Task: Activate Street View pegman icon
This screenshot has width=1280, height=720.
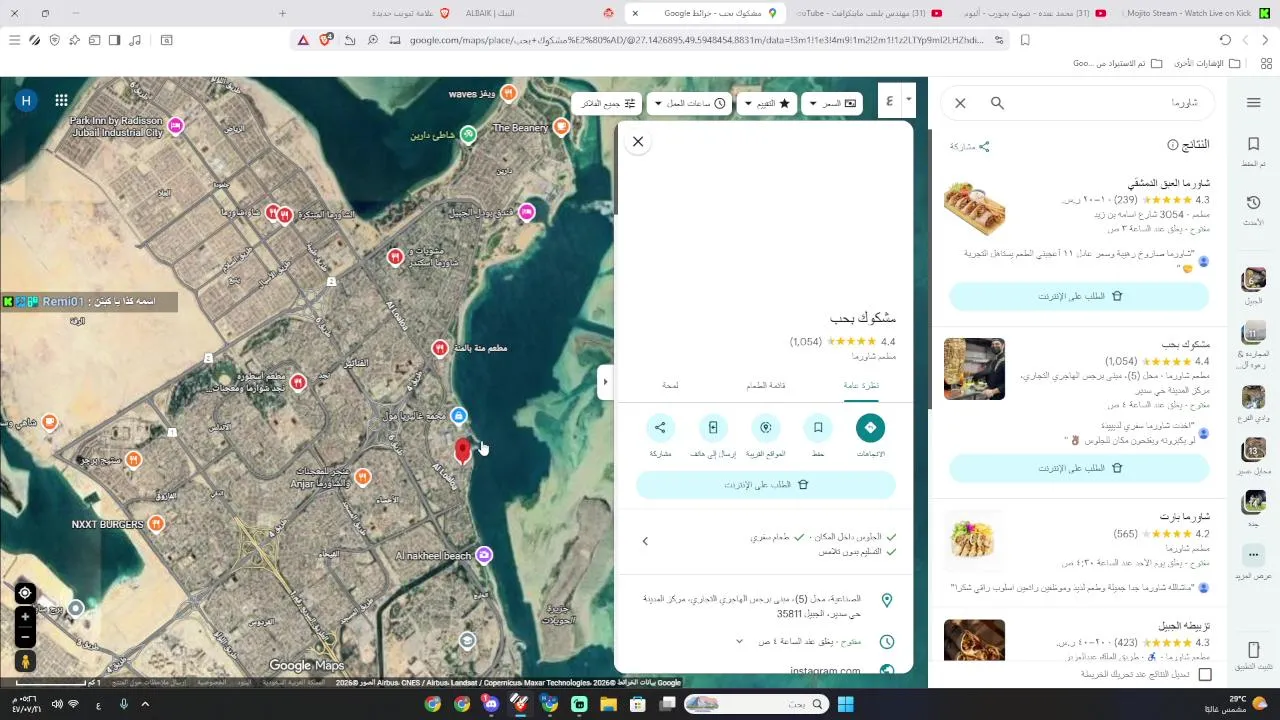Action: (25, 661)
